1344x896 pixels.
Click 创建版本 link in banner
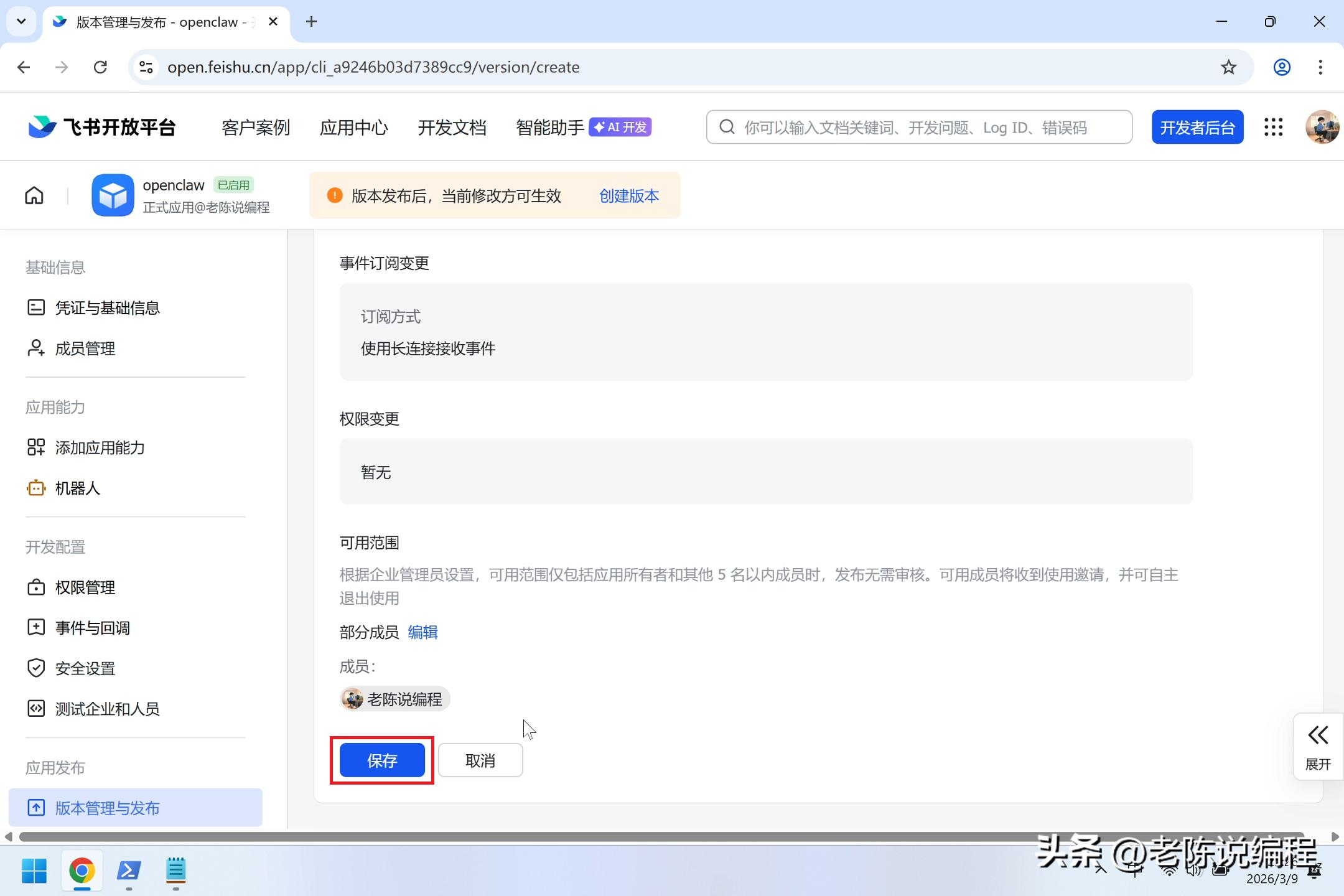click(628, 196)
